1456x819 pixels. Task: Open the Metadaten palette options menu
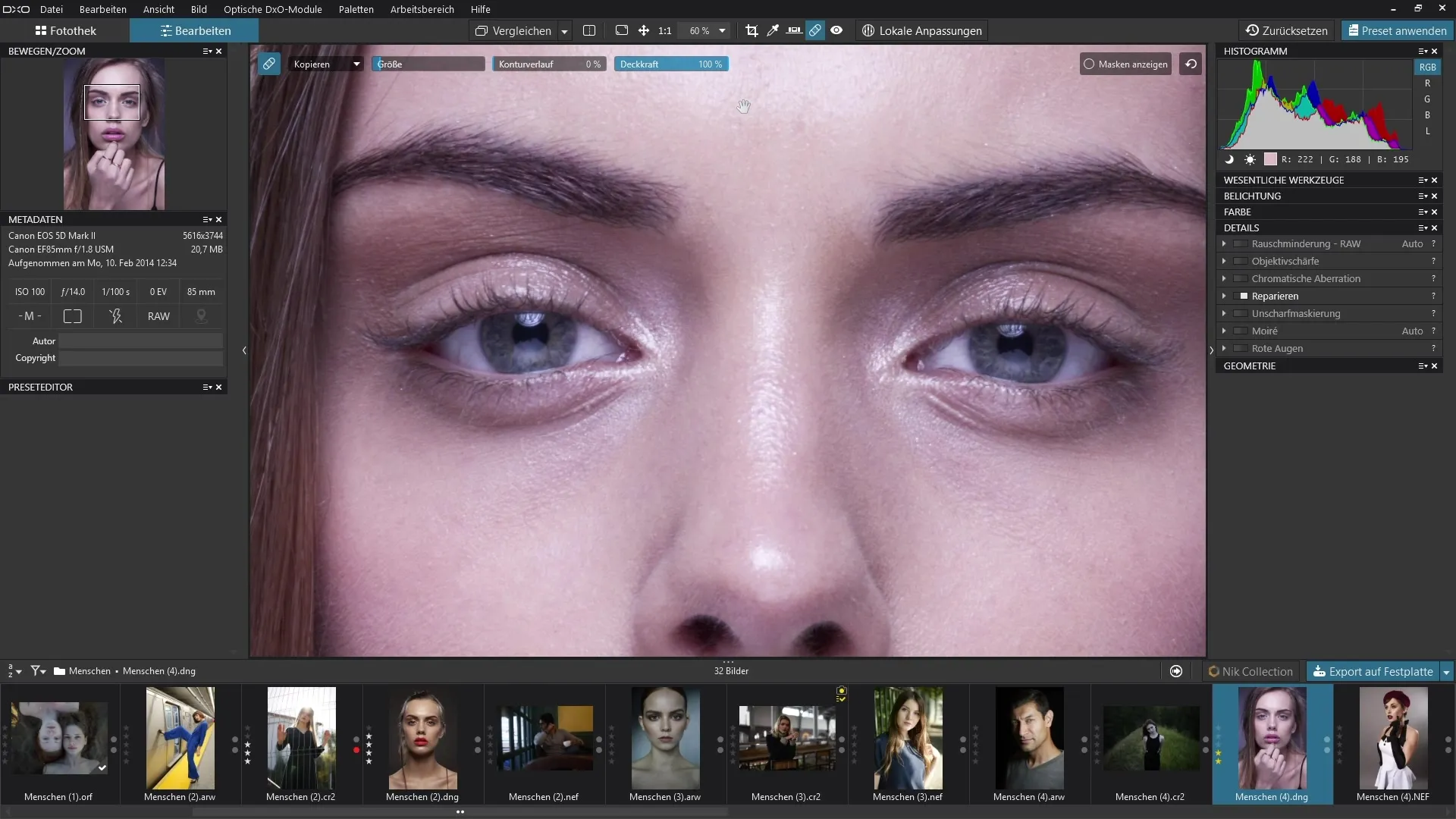[x=207, y=219]
